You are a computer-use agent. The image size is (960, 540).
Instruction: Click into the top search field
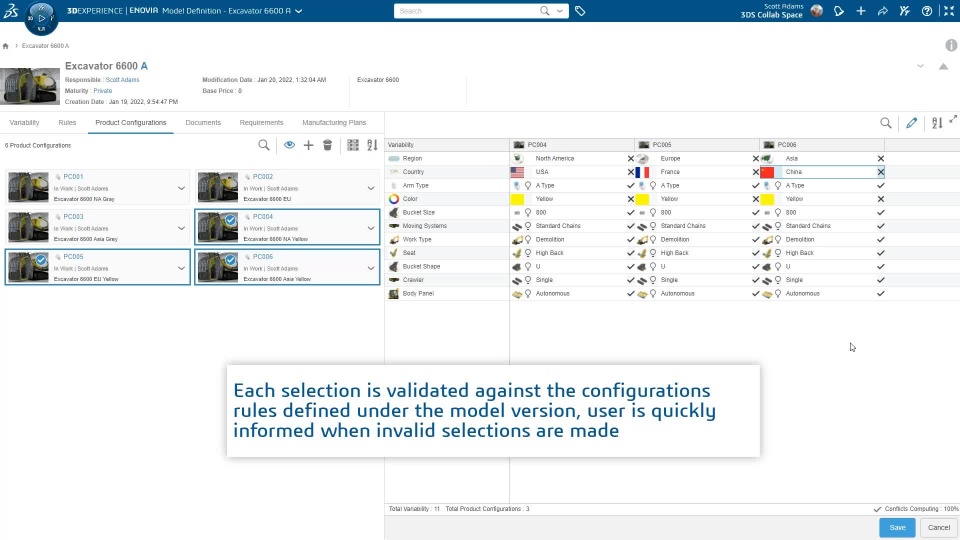[x=467, y=11]
